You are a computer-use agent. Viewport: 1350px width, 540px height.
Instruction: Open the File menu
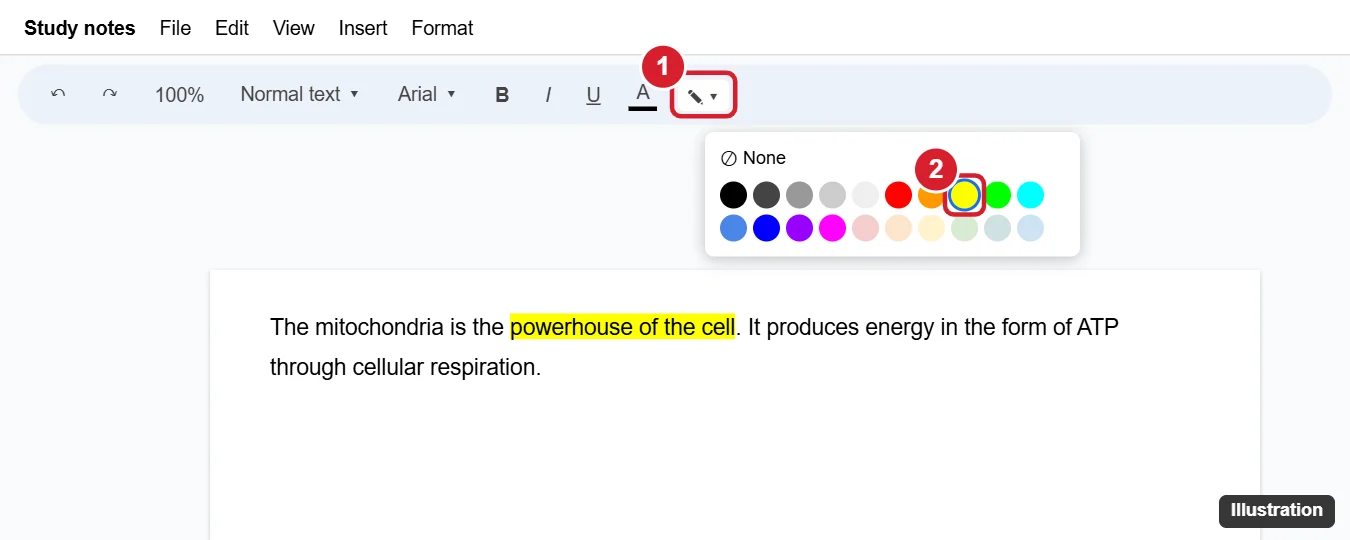point(175,28)
